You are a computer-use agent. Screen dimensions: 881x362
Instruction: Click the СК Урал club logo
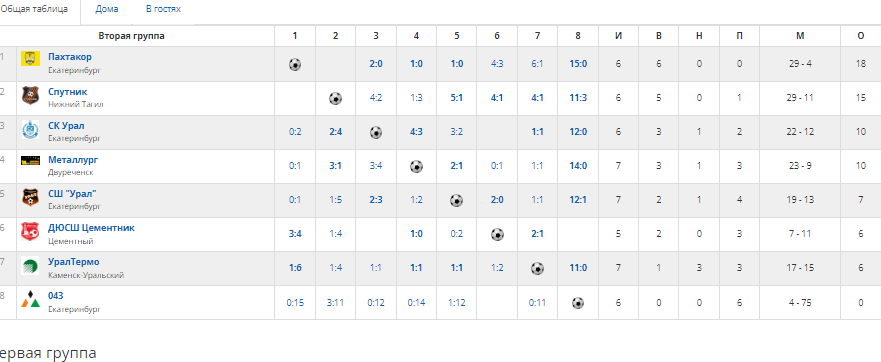(30, 129)
